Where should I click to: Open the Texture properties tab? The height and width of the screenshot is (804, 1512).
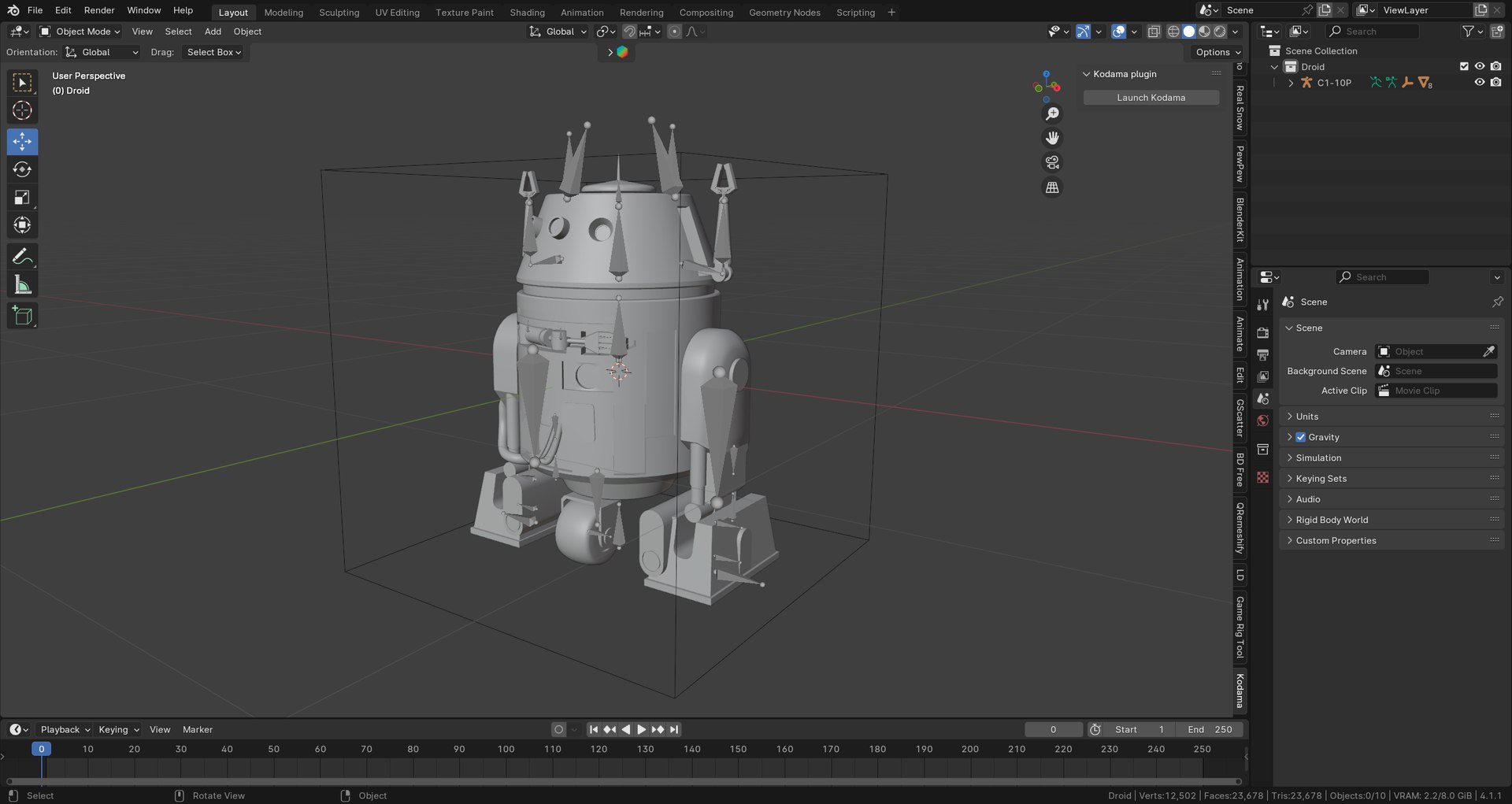(1262, 477)
